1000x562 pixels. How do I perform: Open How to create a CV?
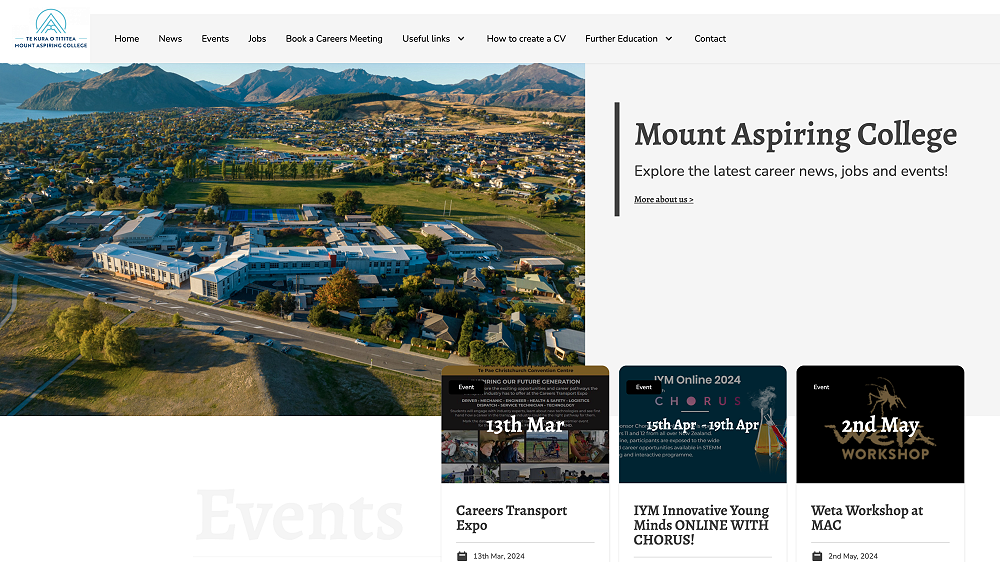click(526, 39)
